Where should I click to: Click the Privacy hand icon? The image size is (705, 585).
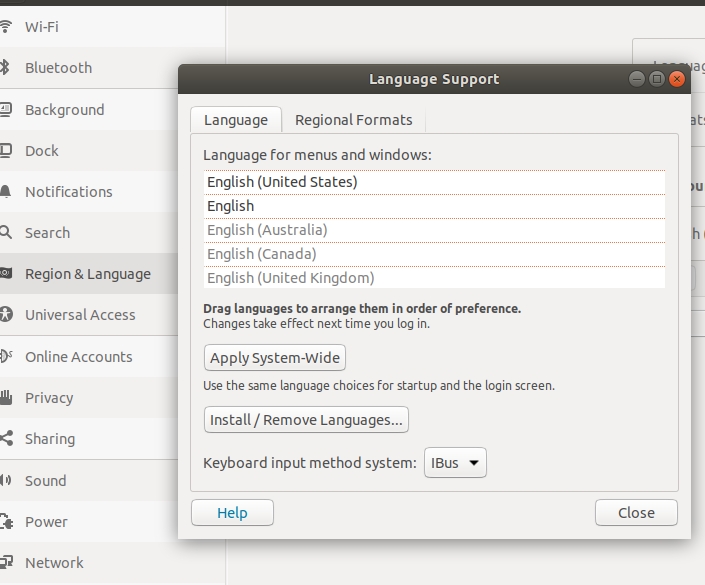[x=5, y=398]
